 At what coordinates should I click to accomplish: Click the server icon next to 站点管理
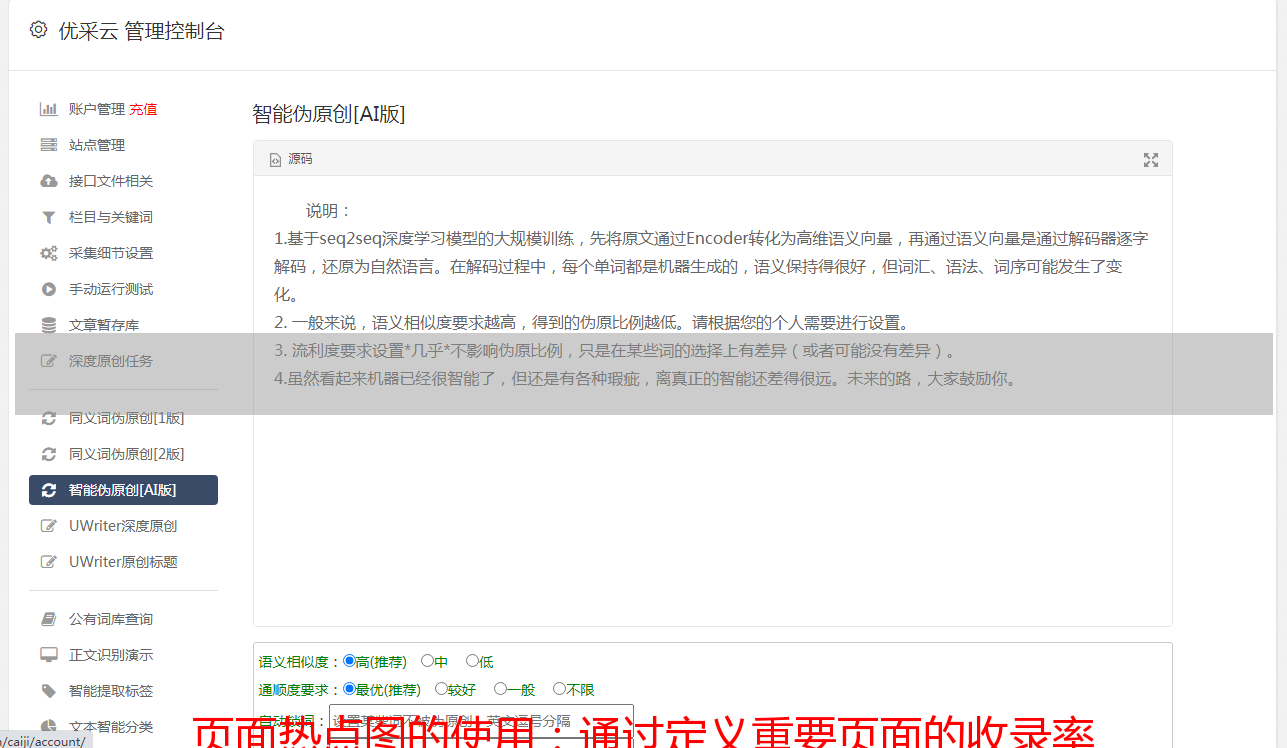tap(48, 145)
